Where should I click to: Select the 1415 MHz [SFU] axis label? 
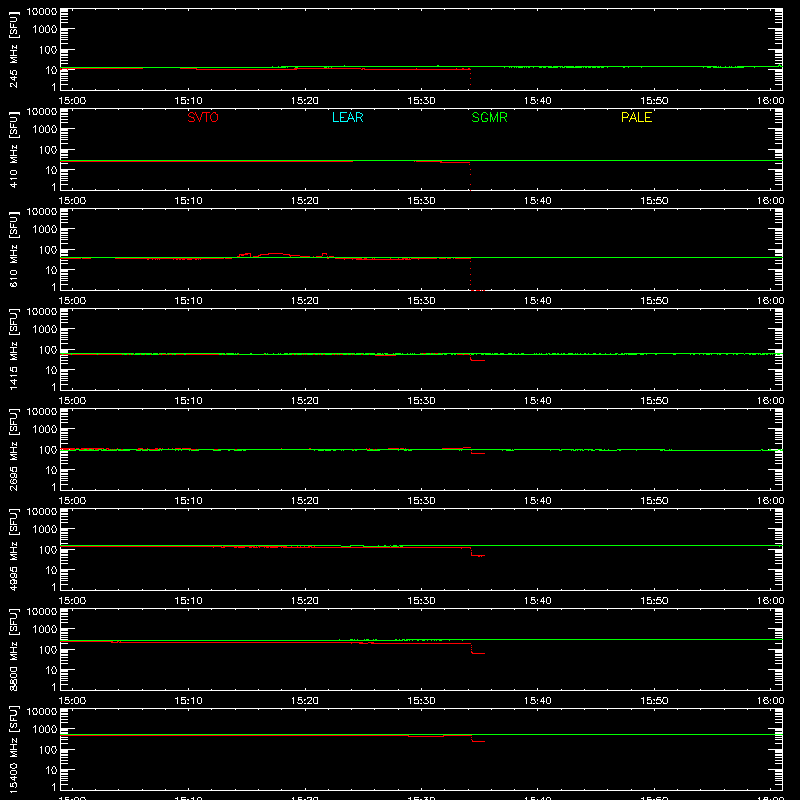click(x=13, y=349)
